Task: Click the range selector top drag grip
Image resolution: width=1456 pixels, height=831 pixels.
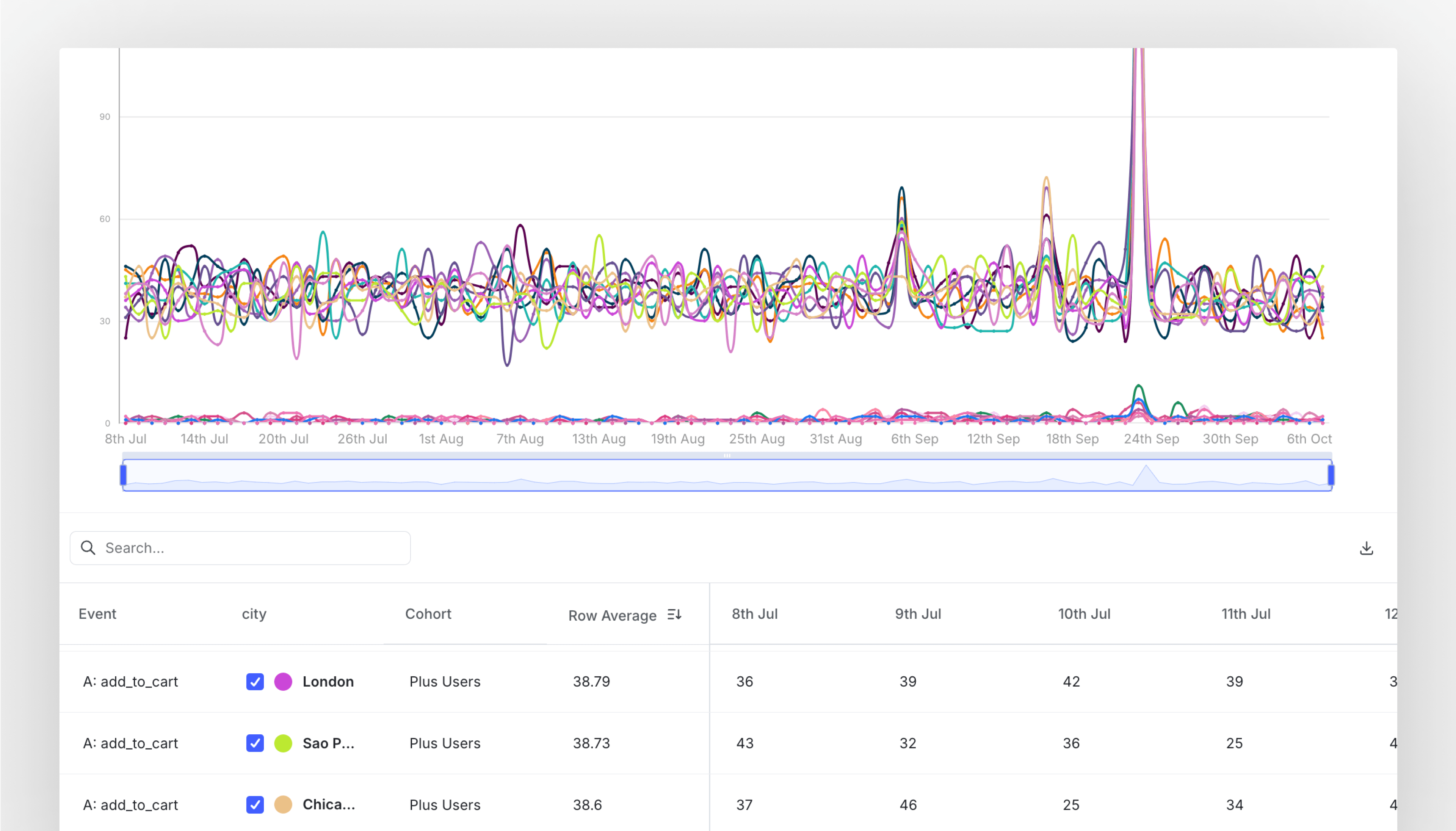Action: tap(727, 455)
